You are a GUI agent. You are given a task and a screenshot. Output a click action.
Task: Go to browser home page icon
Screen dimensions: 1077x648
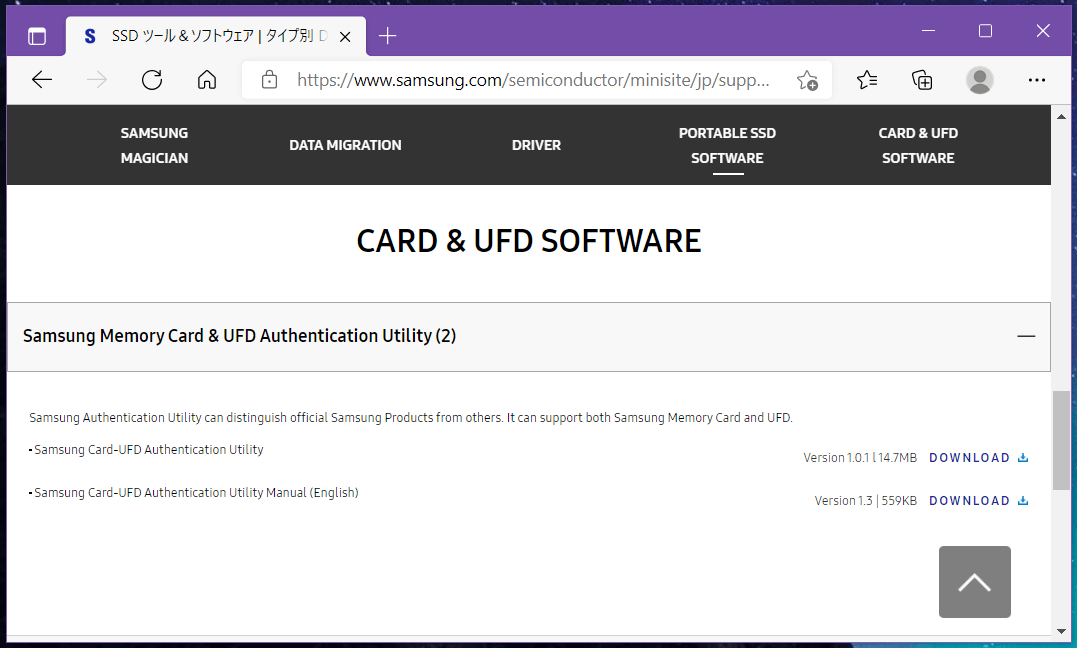[207, 80]
